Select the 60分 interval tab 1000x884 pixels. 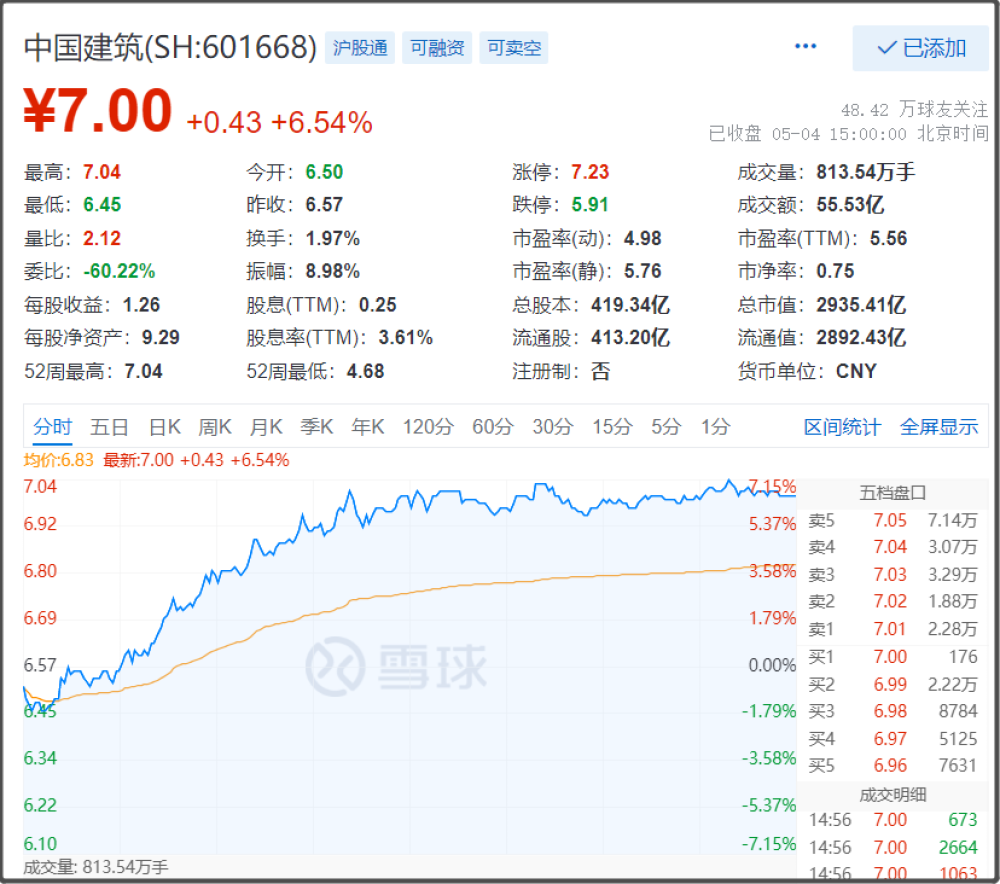click(492, 427)
